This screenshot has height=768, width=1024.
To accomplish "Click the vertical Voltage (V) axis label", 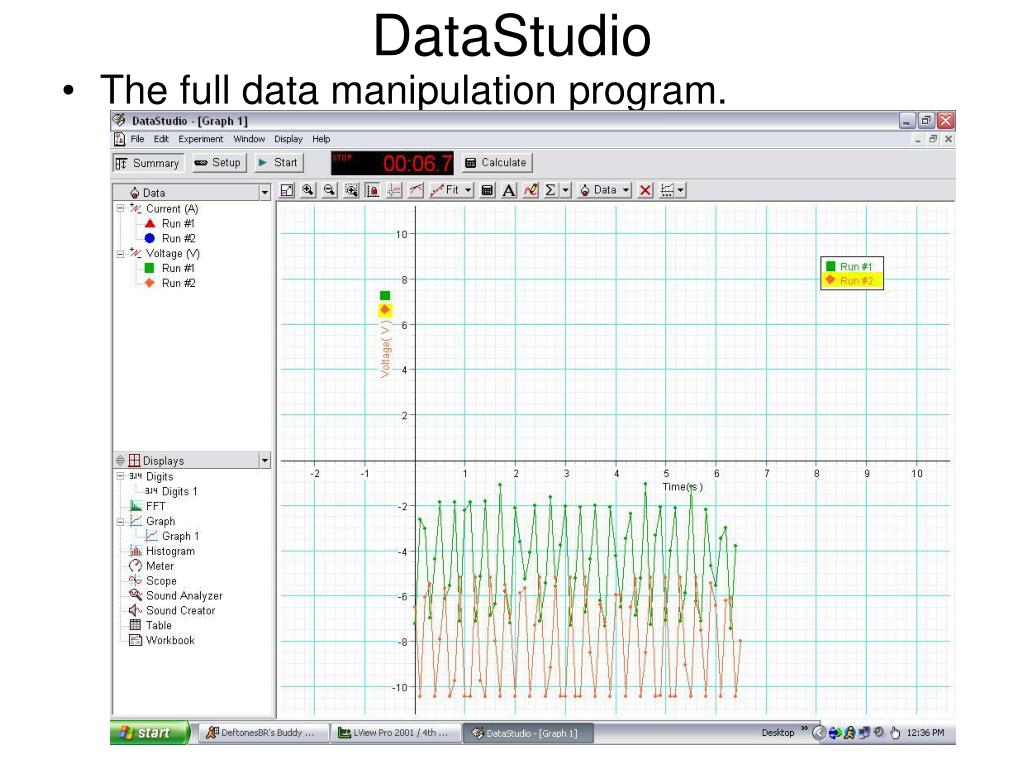I will tap(385, 349).
